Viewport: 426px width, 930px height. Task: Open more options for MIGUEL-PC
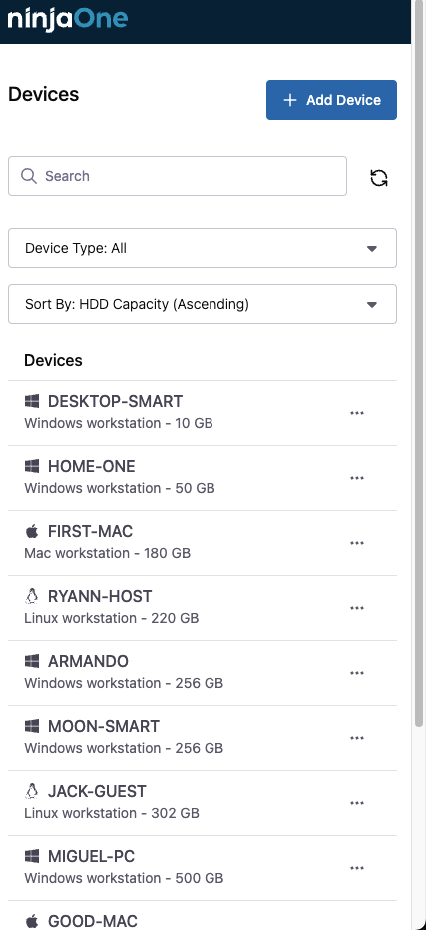coord(357,868)
